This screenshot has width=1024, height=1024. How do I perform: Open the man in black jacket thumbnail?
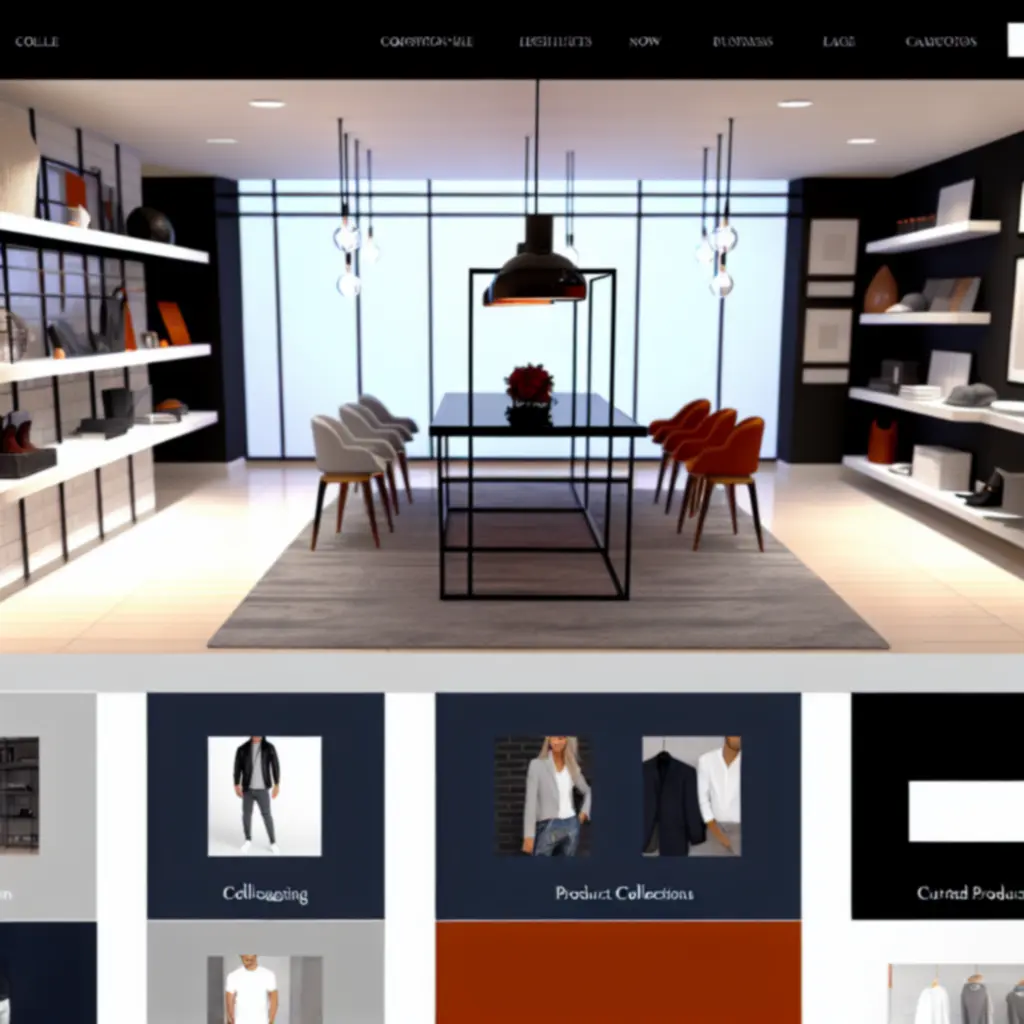tap(264, 796)
